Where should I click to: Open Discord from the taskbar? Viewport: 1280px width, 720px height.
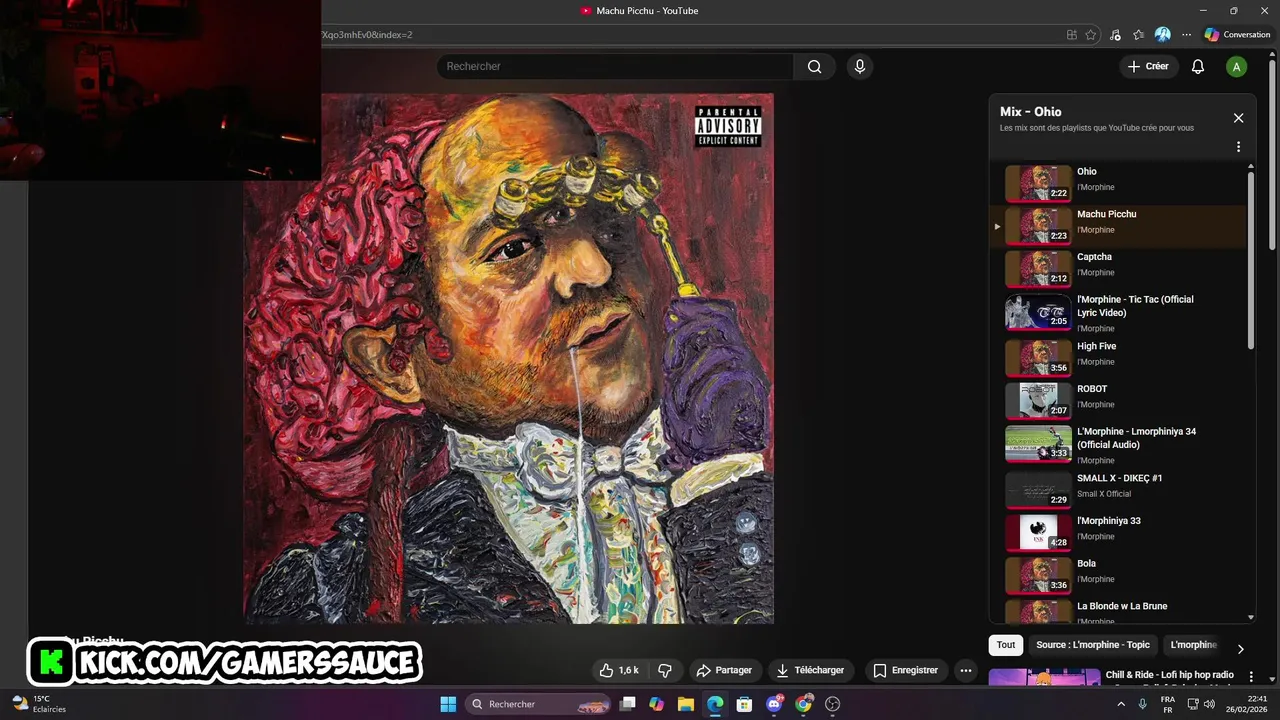pos(774,704)
